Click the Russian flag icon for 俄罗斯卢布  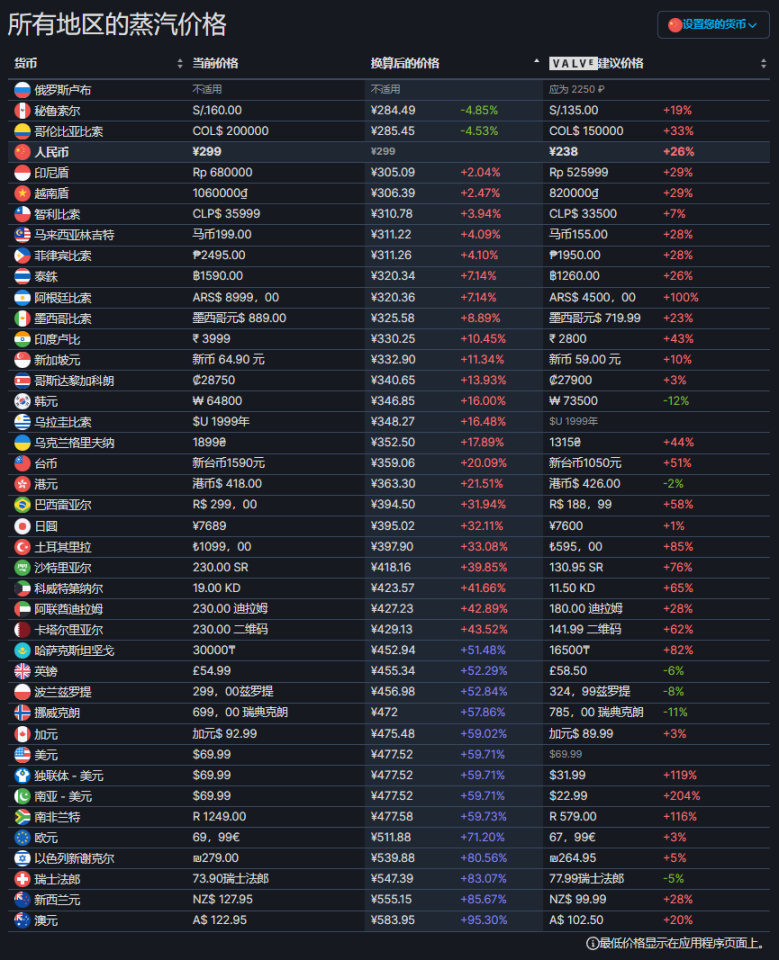tap(22, 90)
